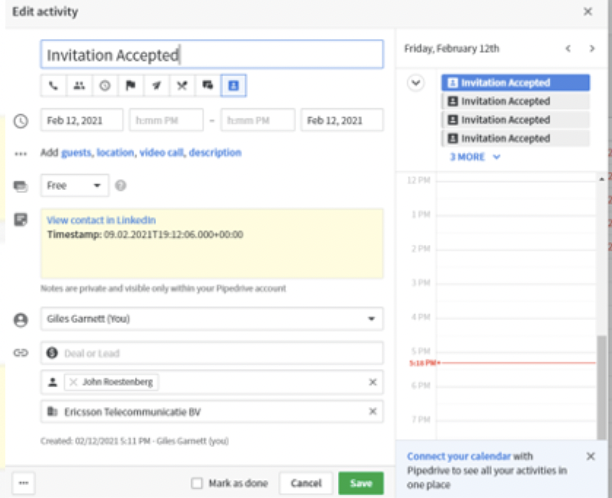Viewport: 612px width, 498px height.
Task: Open the Giles Garnett assignee dropdown
Action: (212, 319)
